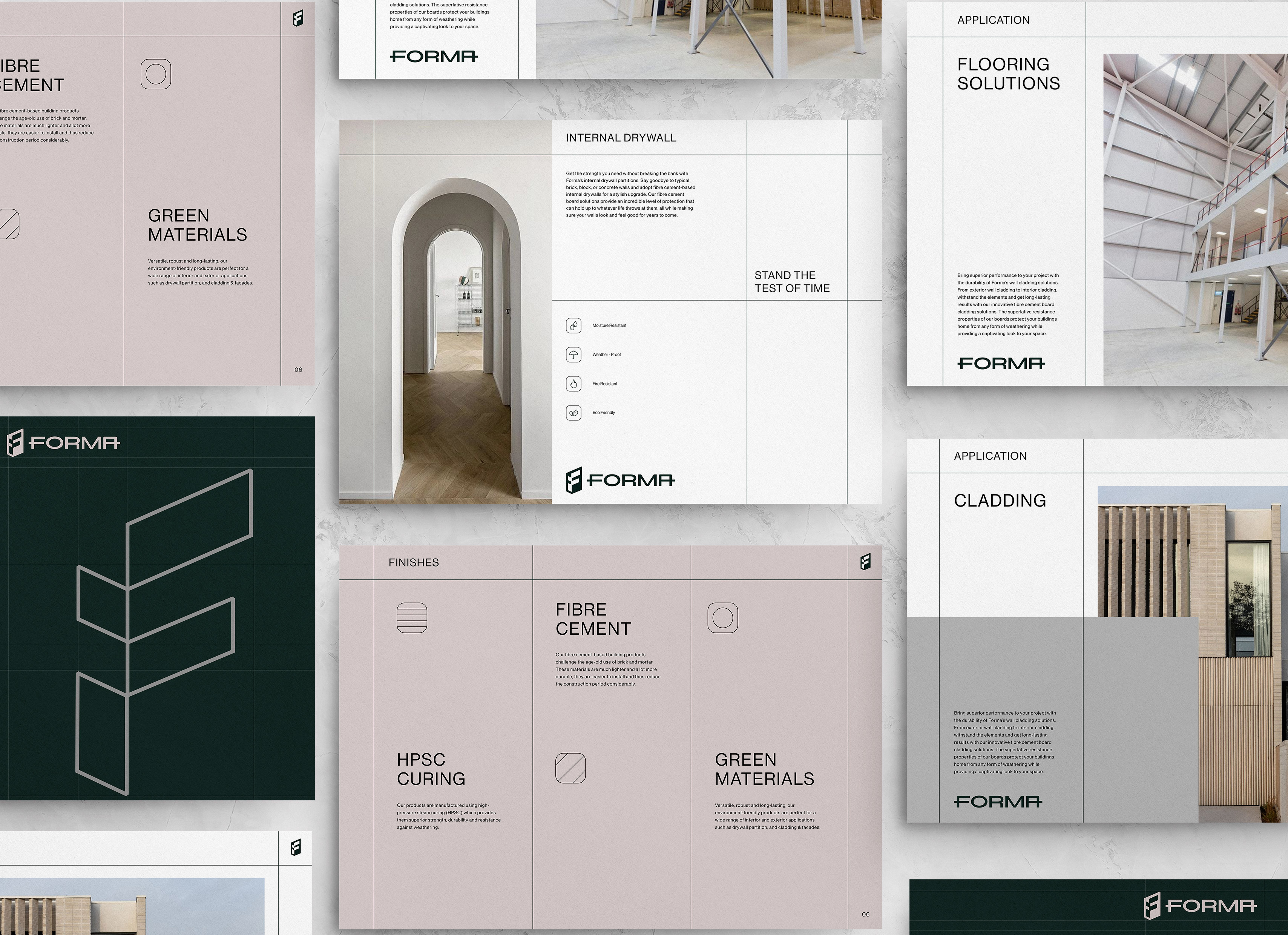Click the diagonal-lines square icon under Fibre Cement
The width and height of the screenshot is (1288, 935).
tap(570, 768)
